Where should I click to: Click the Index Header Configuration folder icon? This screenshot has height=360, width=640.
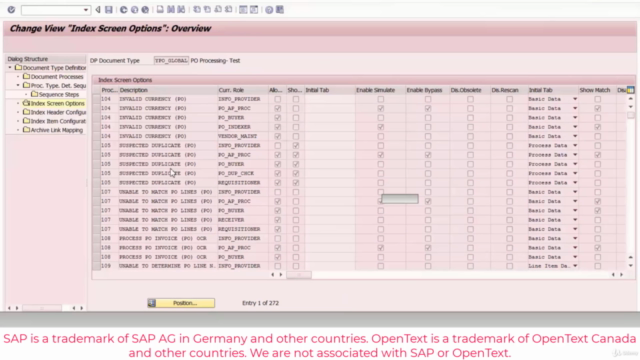pyautogui.click(x=27, y=112)
